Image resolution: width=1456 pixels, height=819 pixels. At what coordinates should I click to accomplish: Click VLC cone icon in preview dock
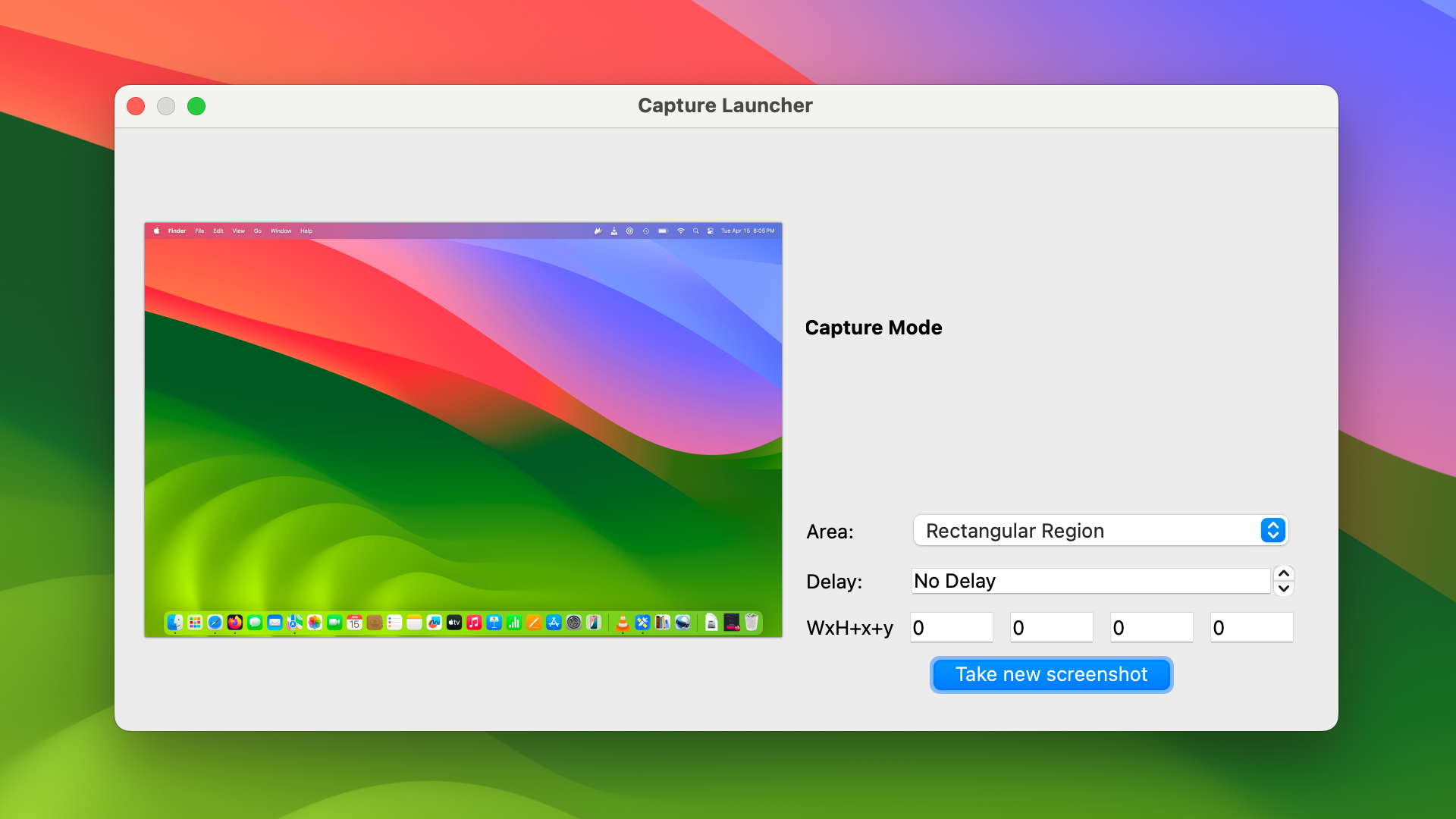coord(623,623)
